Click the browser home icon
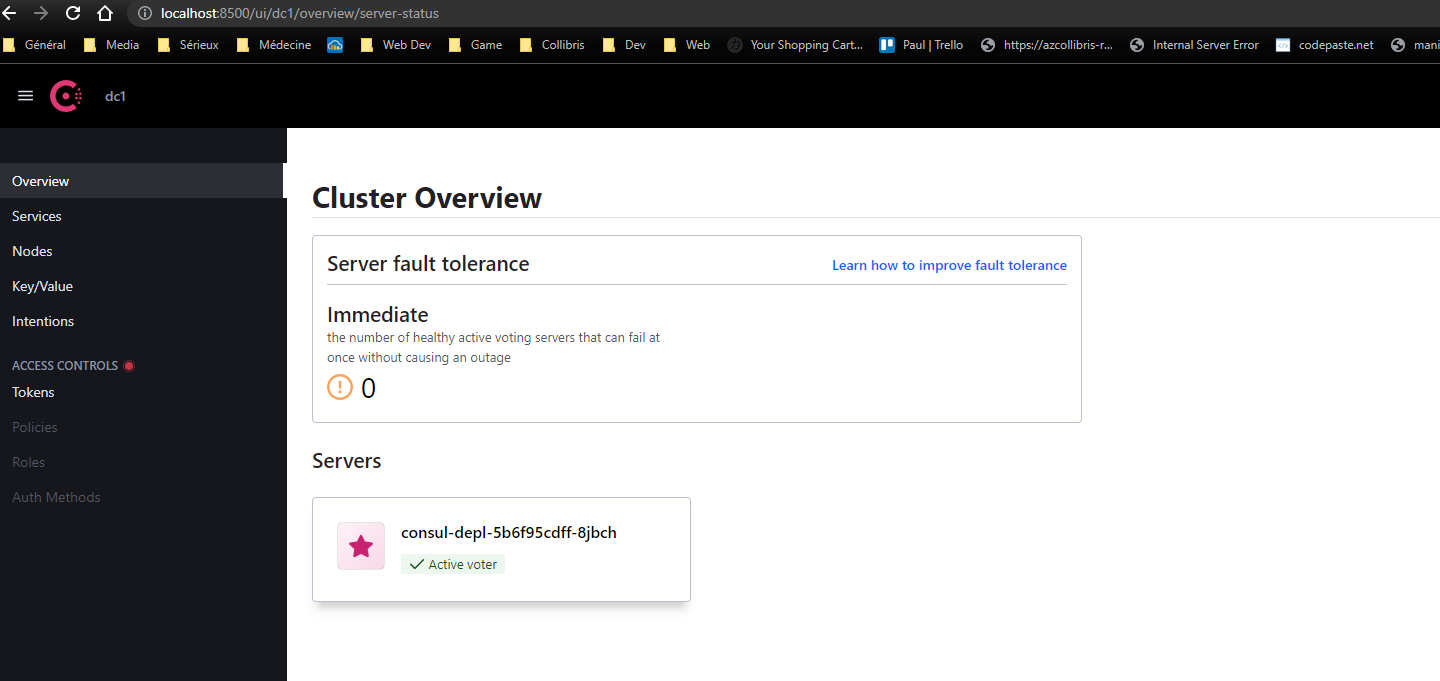 [105, 13]
